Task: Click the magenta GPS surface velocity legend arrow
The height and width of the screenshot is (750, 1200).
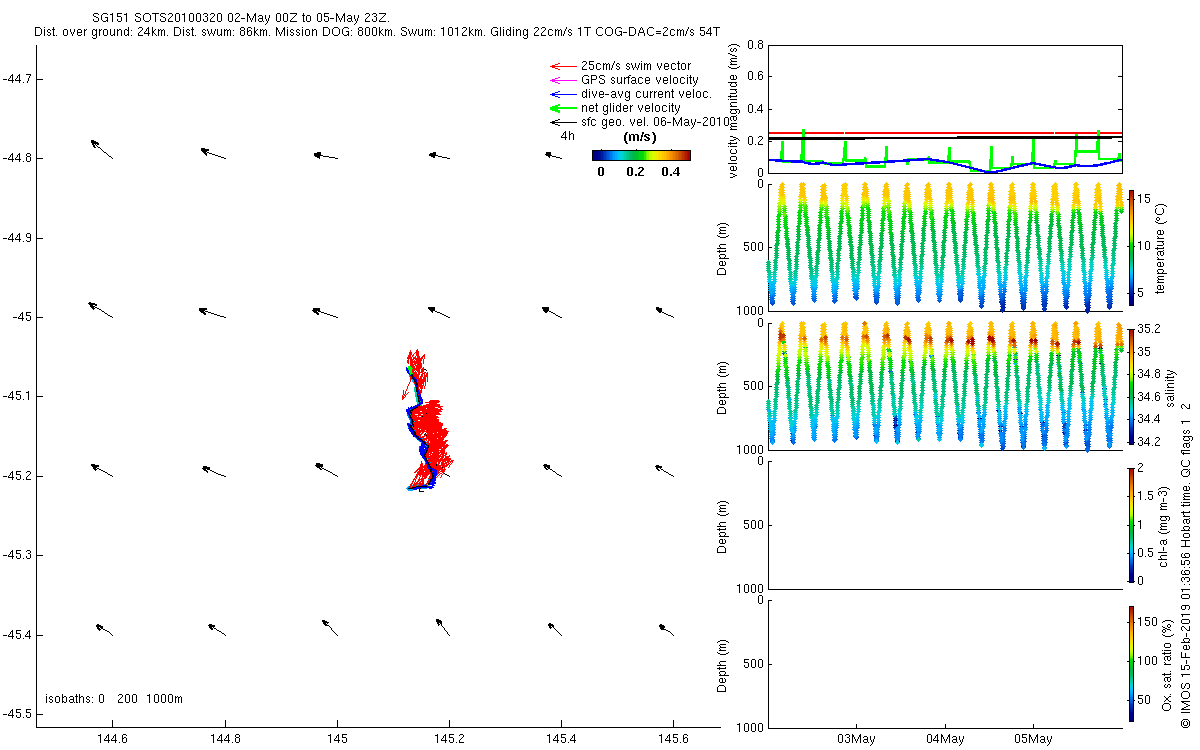Action: (x=563, y=80)
